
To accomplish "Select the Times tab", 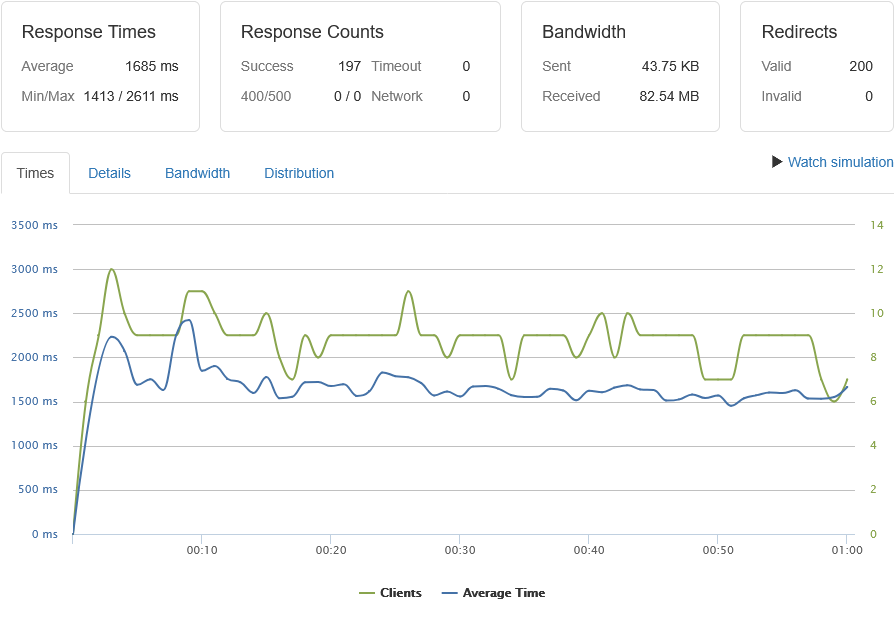I will click(35, 173).
